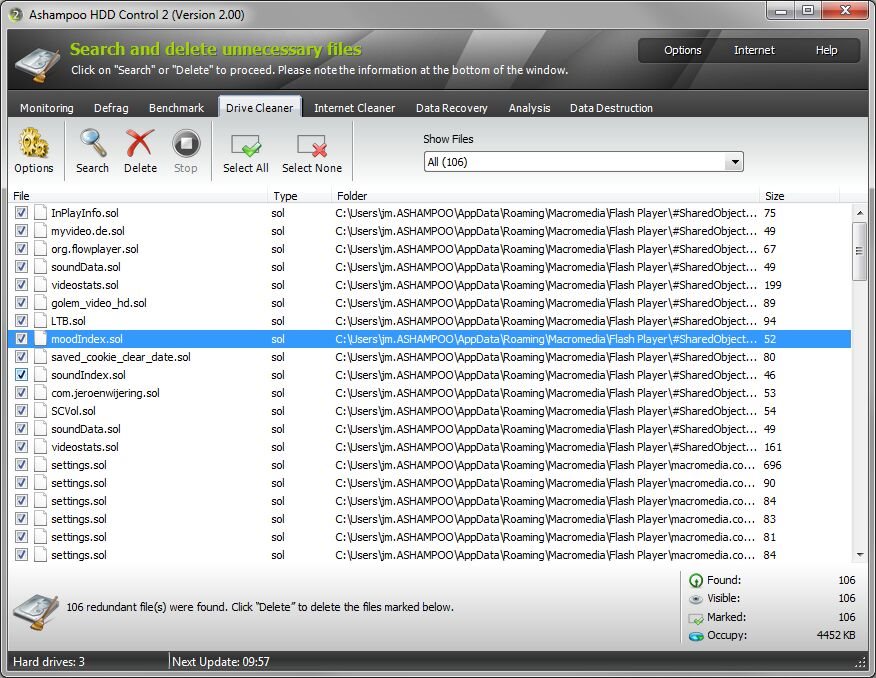The width and height of the screenshot is (876, 678).
Task: Uncheck the myvideo.de.sol checkbox
Action: coord(21,231)
